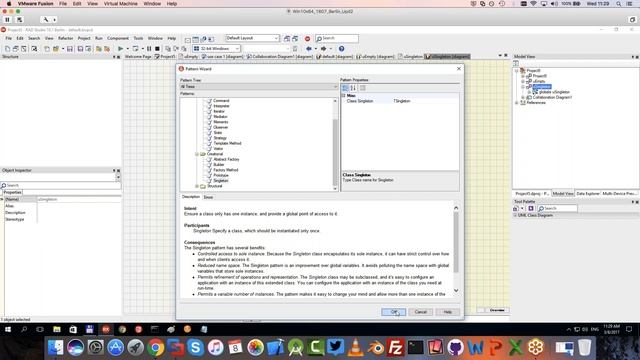Image resolution: width=640 pixels, height=360 pixels.
Task: Switch to the use case 1 diagram tab
Action: click(x=222, y=57)
